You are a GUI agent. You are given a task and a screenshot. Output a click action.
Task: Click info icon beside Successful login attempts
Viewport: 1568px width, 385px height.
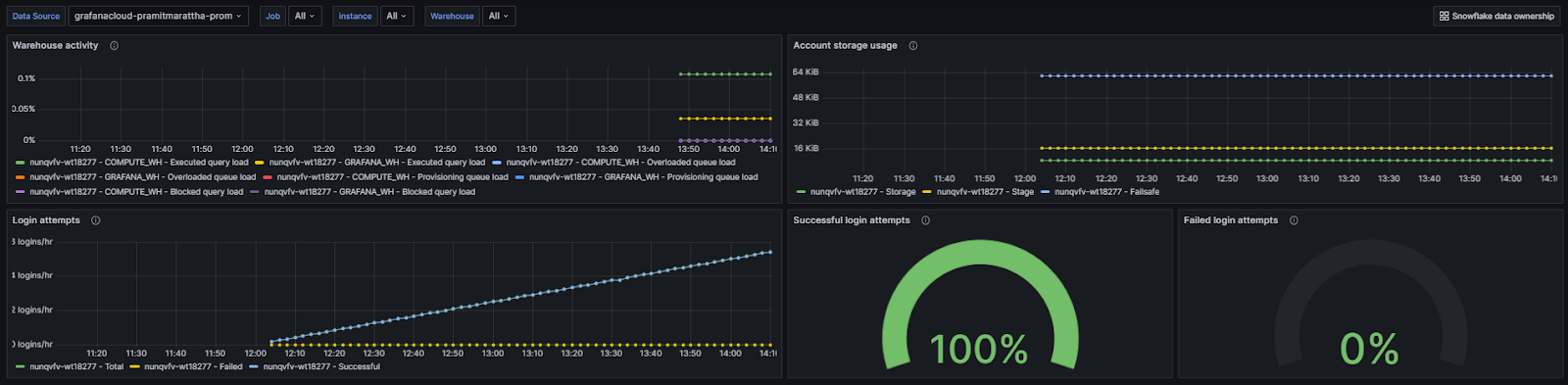pyautogui.click(x=926, y=220)
